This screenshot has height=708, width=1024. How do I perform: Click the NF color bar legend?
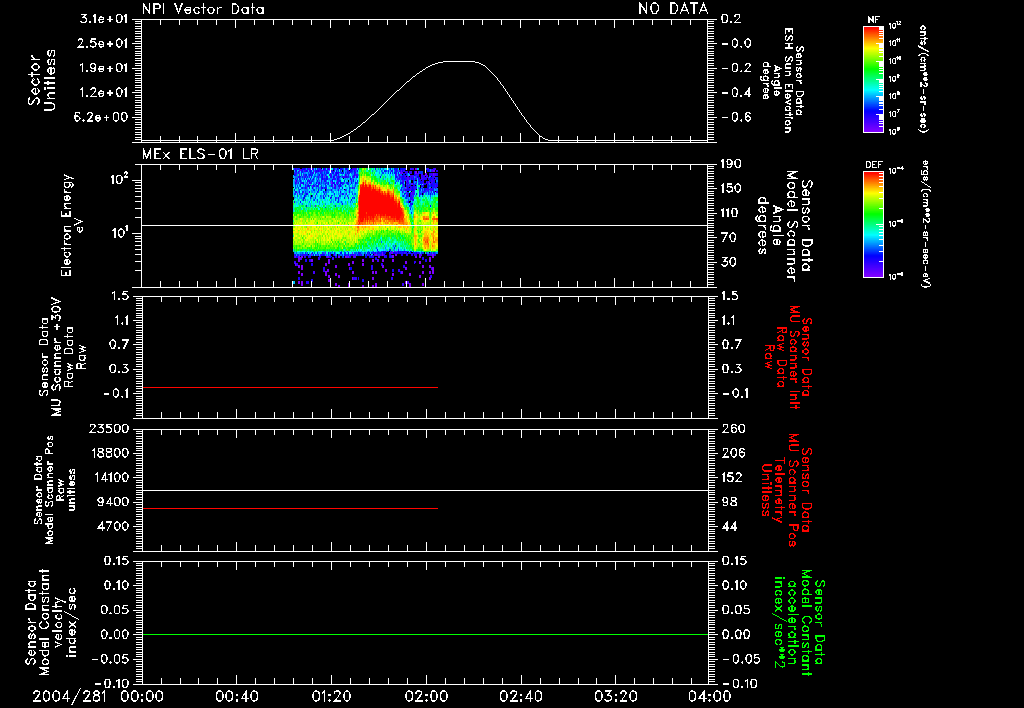click(x=873, y=78)
